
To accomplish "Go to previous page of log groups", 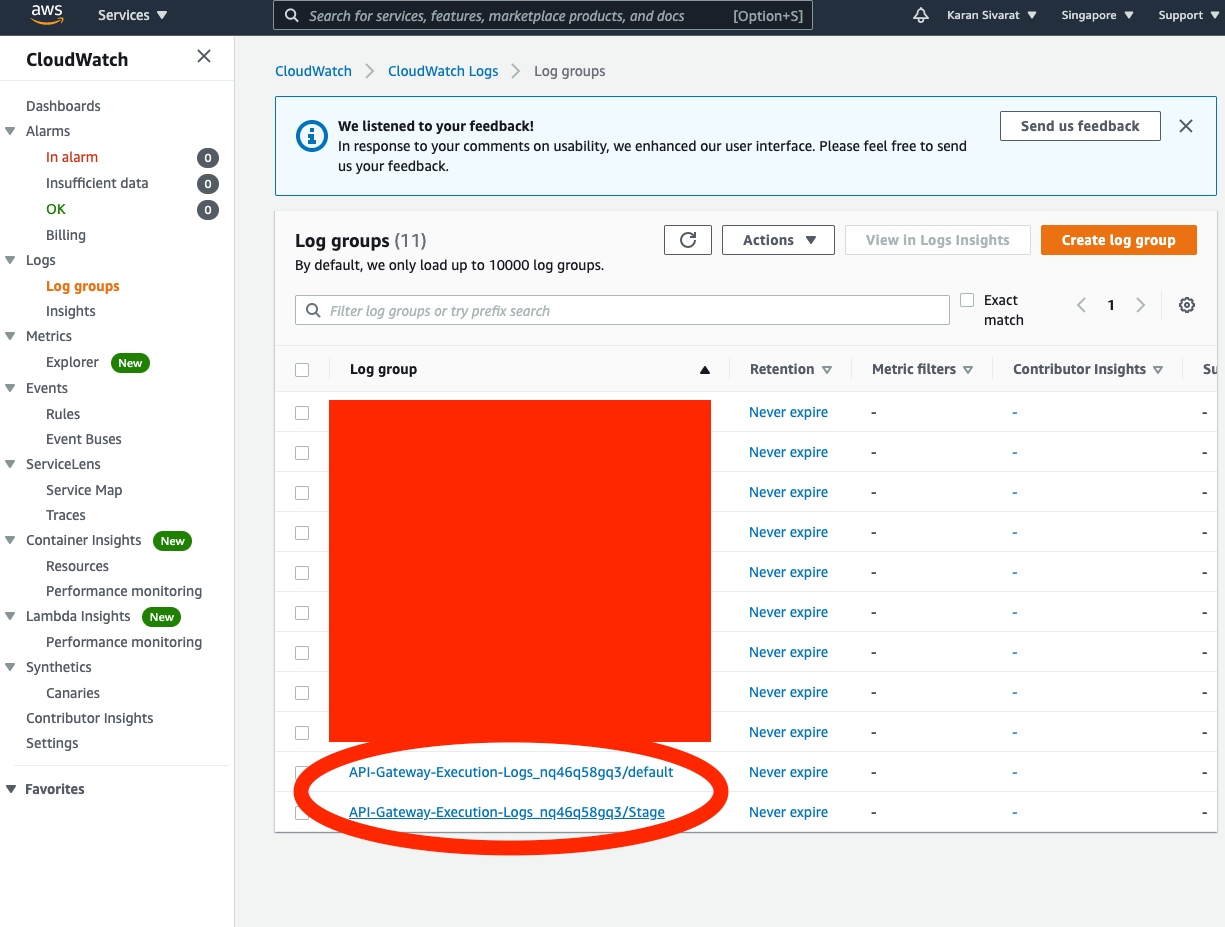I will (1081, 305).
